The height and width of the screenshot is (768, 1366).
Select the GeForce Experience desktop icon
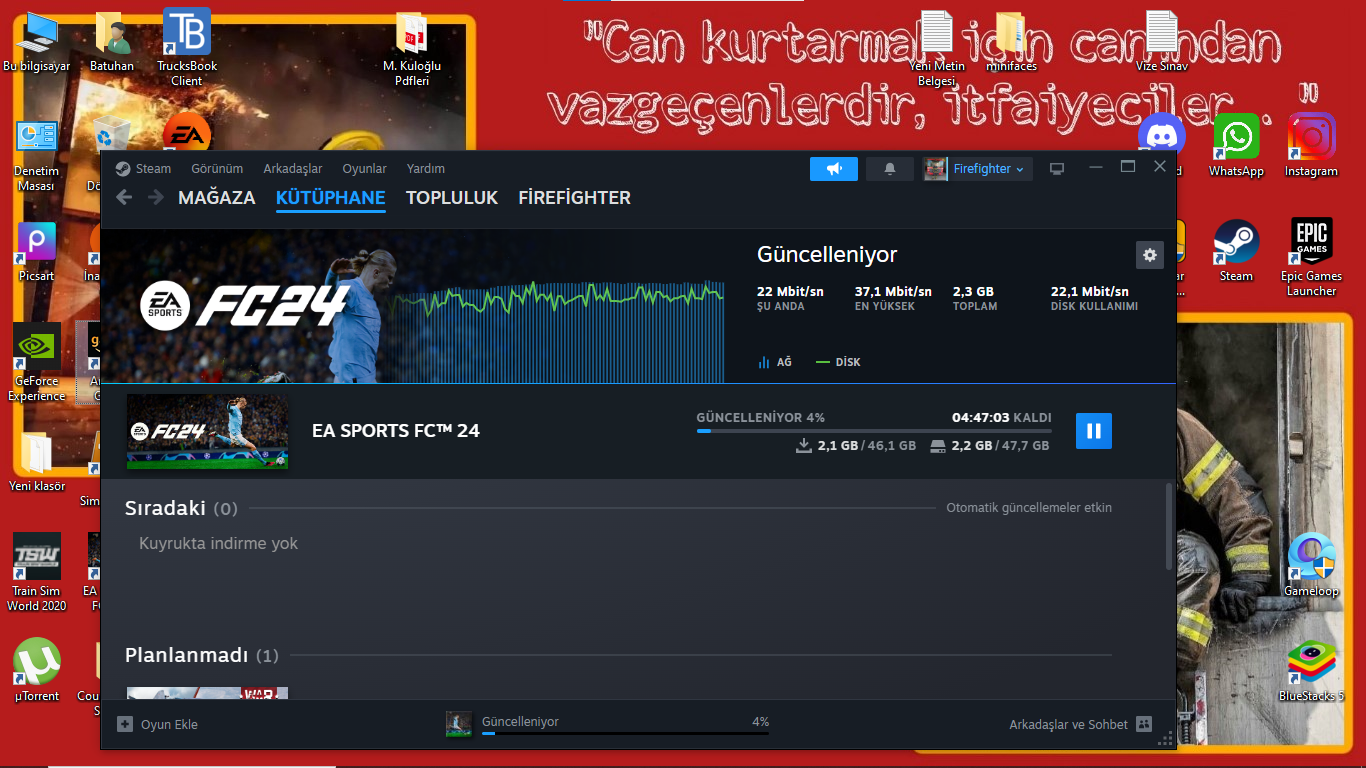pyautogui.click(x=37, y=364)
